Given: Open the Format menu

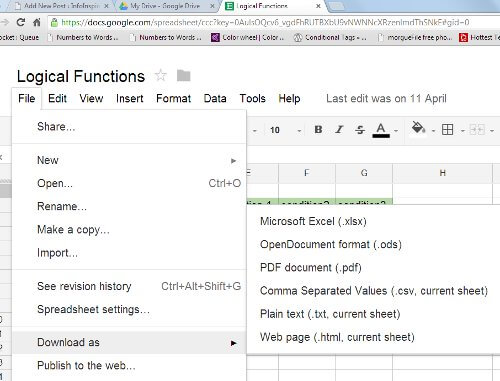Looking at the screenshot, I should tap(174, 99).
